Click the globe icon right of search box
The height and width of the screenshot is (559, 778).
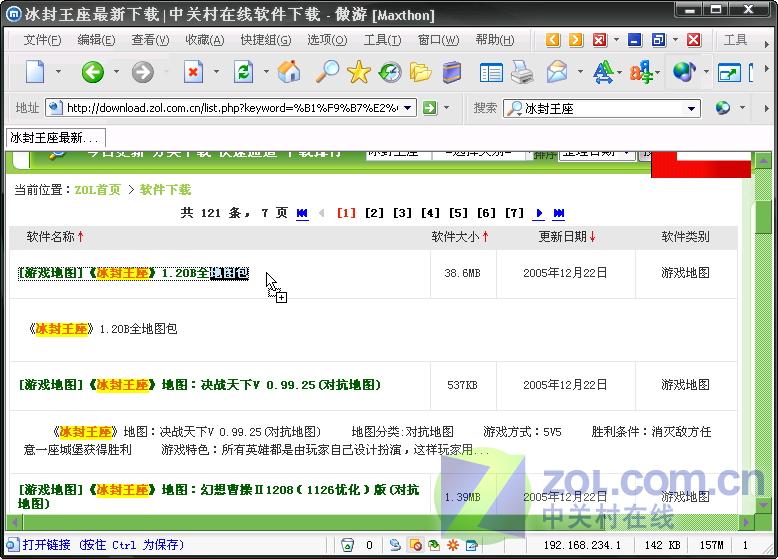click(723, 108)
